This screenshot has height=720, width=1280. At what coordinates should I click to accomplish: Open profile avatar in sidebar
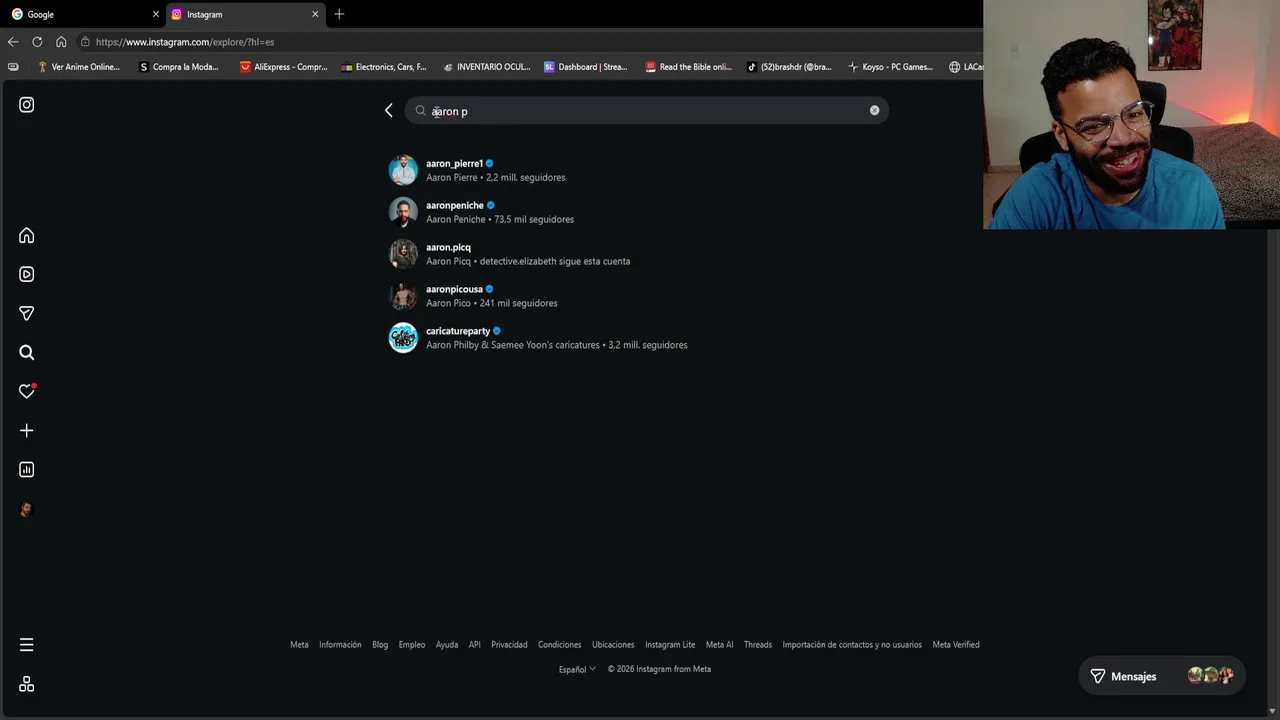pyautogui.click(x=27, y=509)
